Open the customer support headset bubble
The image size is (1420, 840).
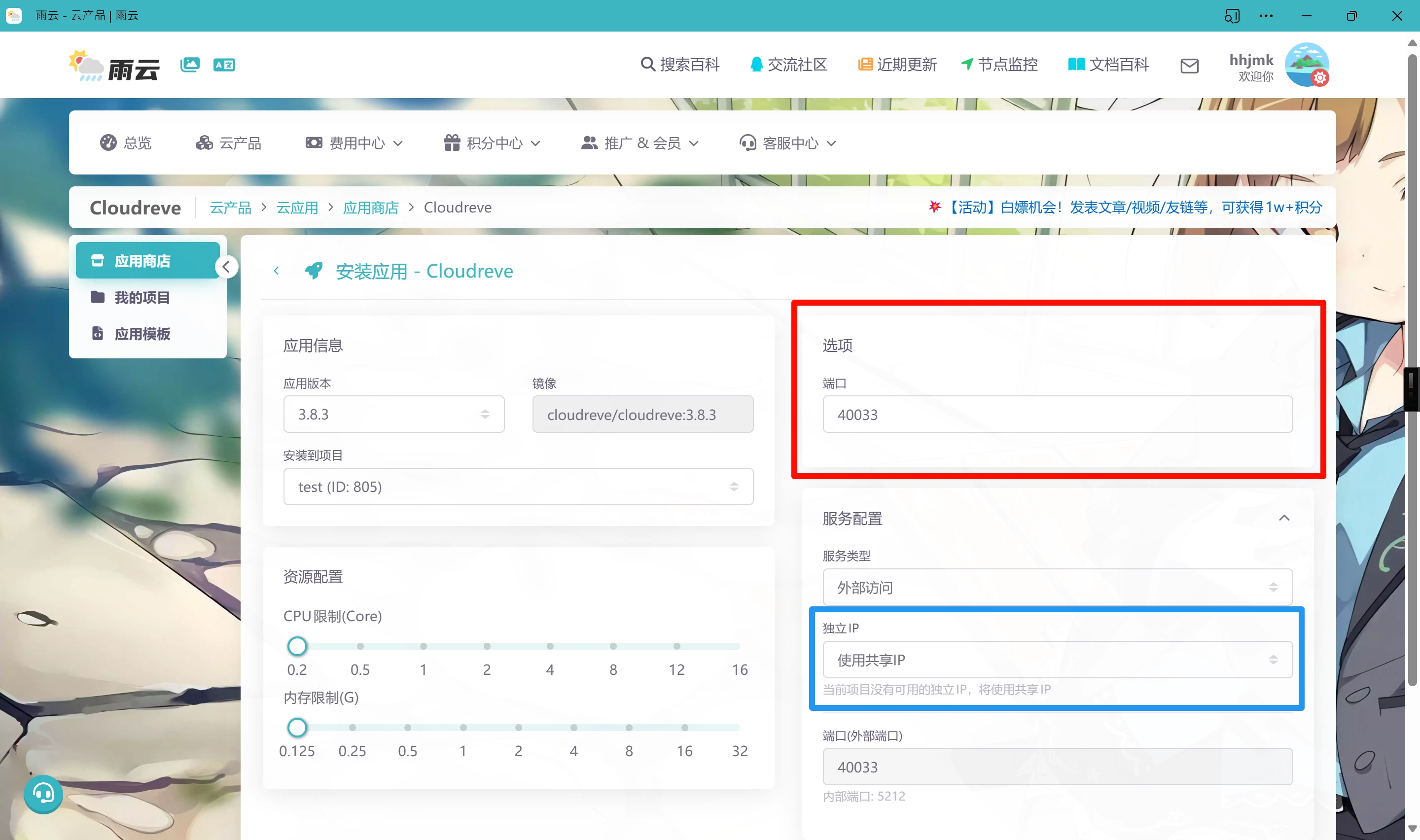43,794
